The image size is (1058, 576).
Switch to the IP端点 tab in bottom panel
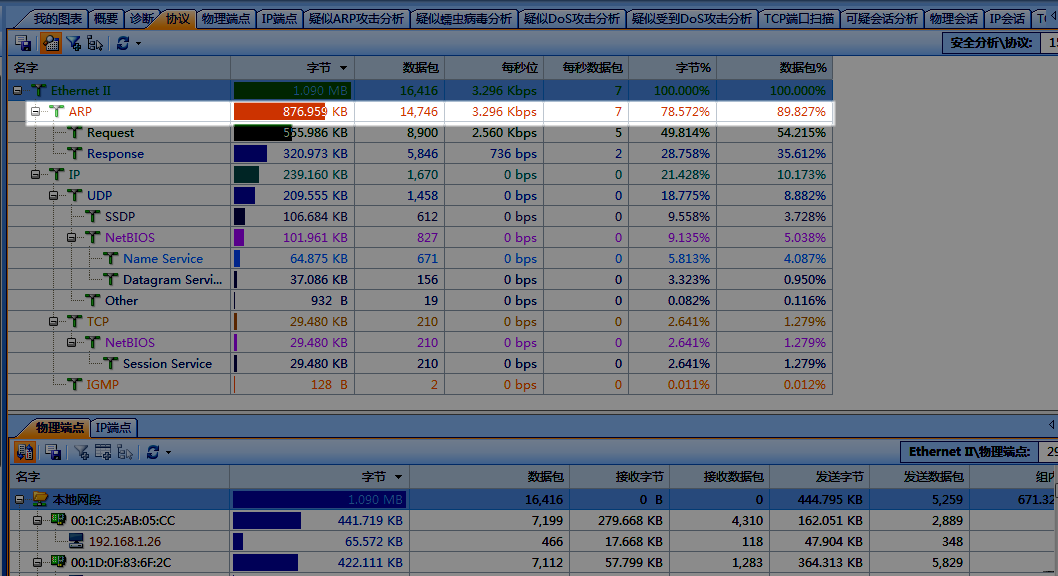(114, 427)
